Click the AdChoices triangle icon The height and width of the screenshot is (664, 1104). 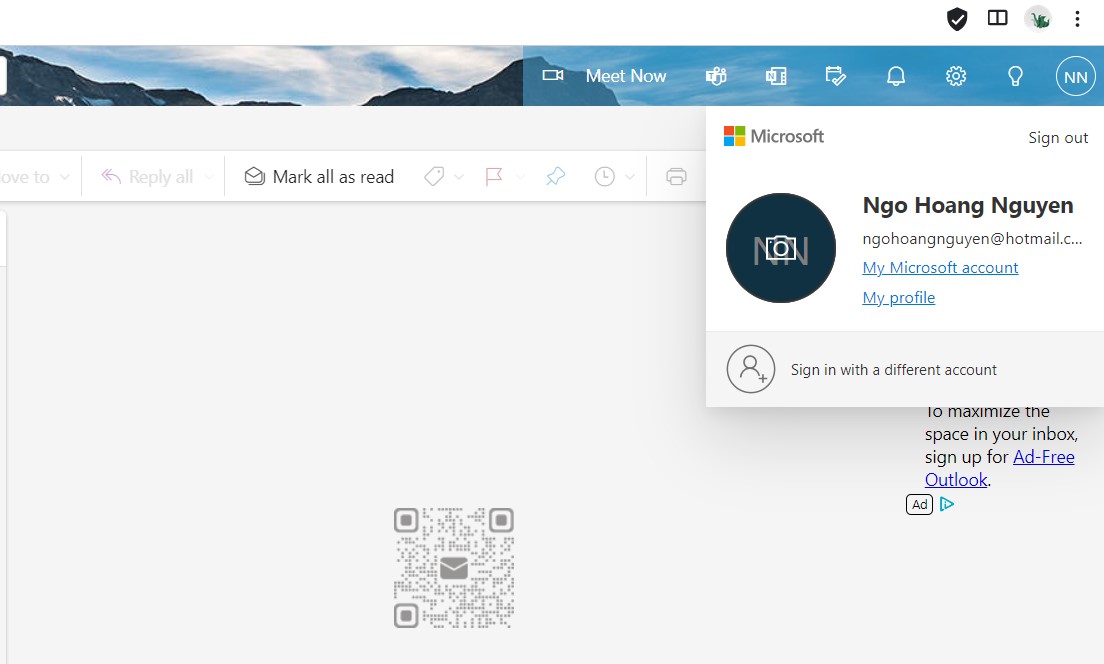click(947, 504)
